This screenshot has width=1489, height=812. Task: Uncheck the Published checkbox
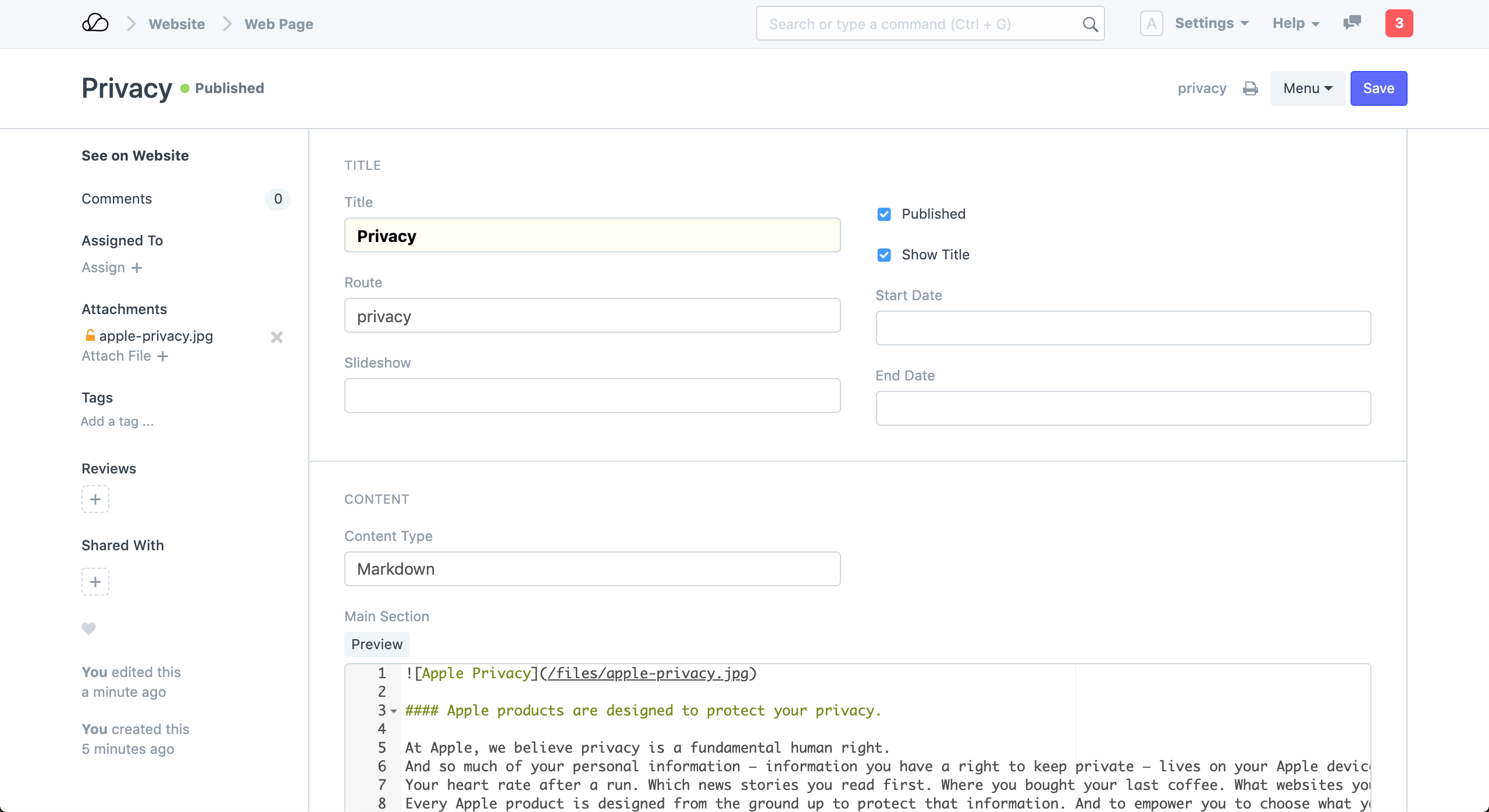point(884,215)
